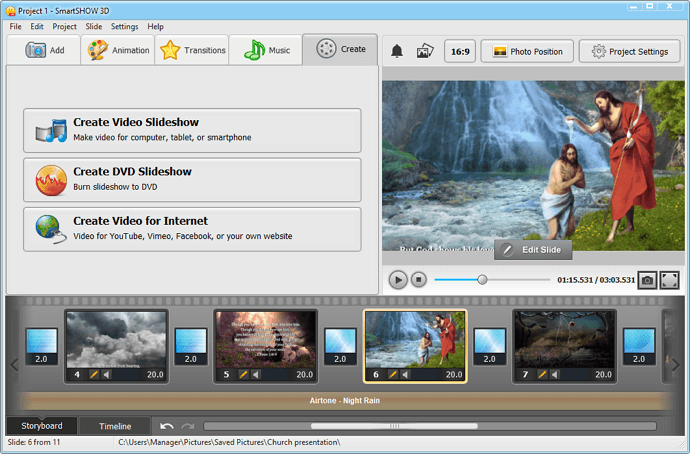
Task: Open the Add tab
Action: tap(44, 50)
